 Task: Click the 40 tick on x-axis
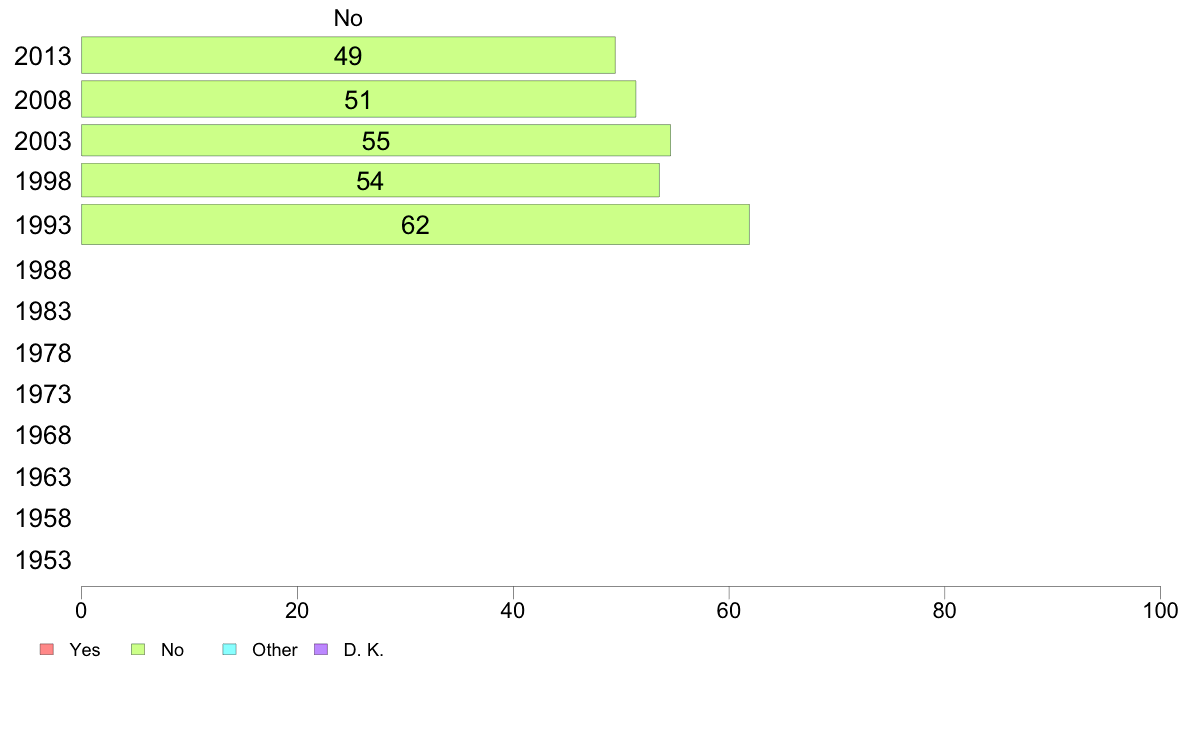[513, 610]
